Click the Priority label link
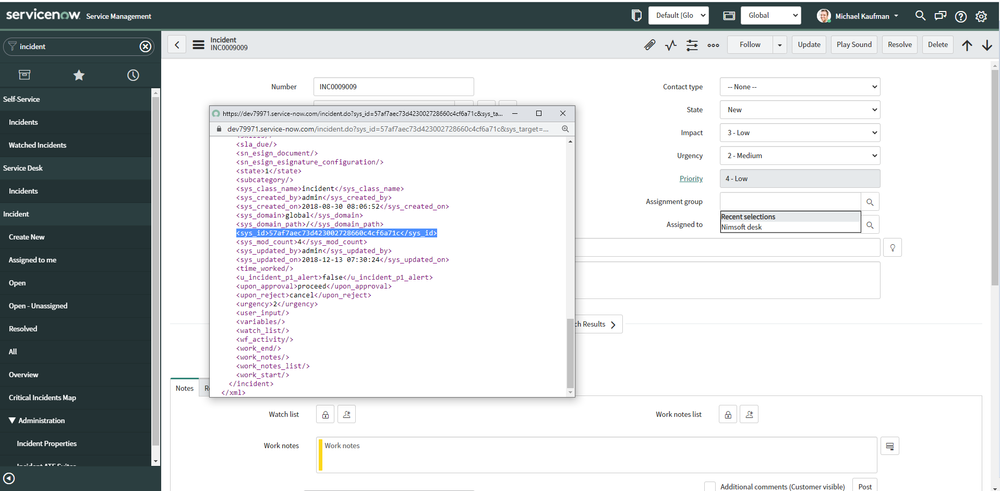The width and height of the screenshot is (1000, 491). (x=691, y=179)
